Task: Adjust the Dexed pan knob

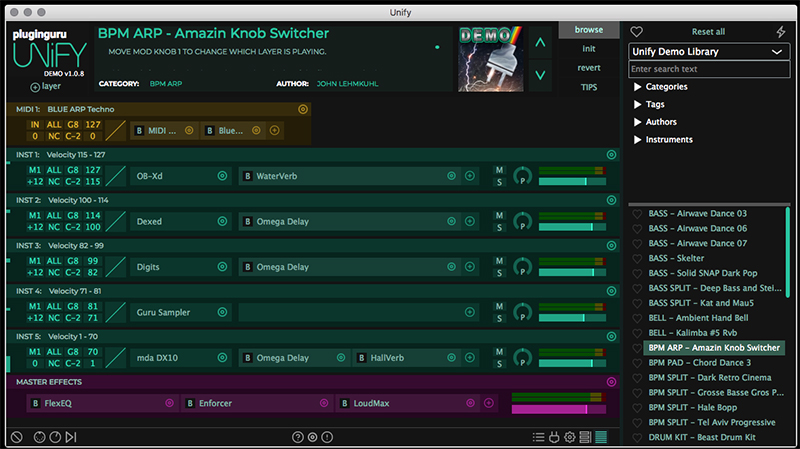Action: point(522,221)
